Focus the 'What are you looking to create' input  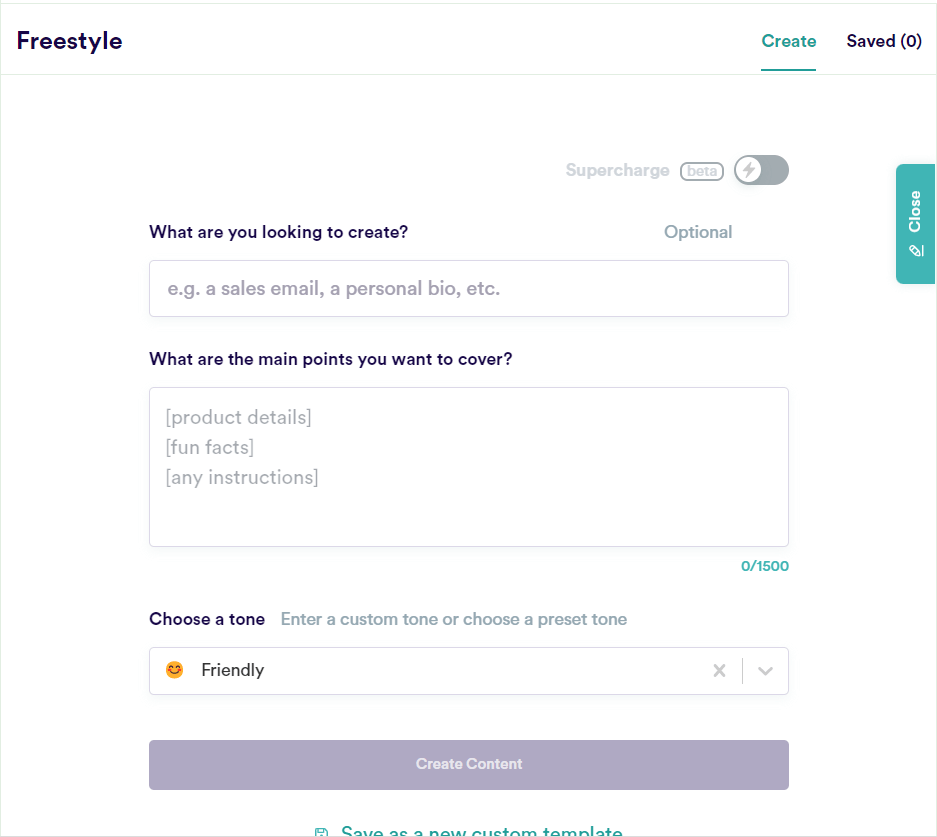[468, 289]
